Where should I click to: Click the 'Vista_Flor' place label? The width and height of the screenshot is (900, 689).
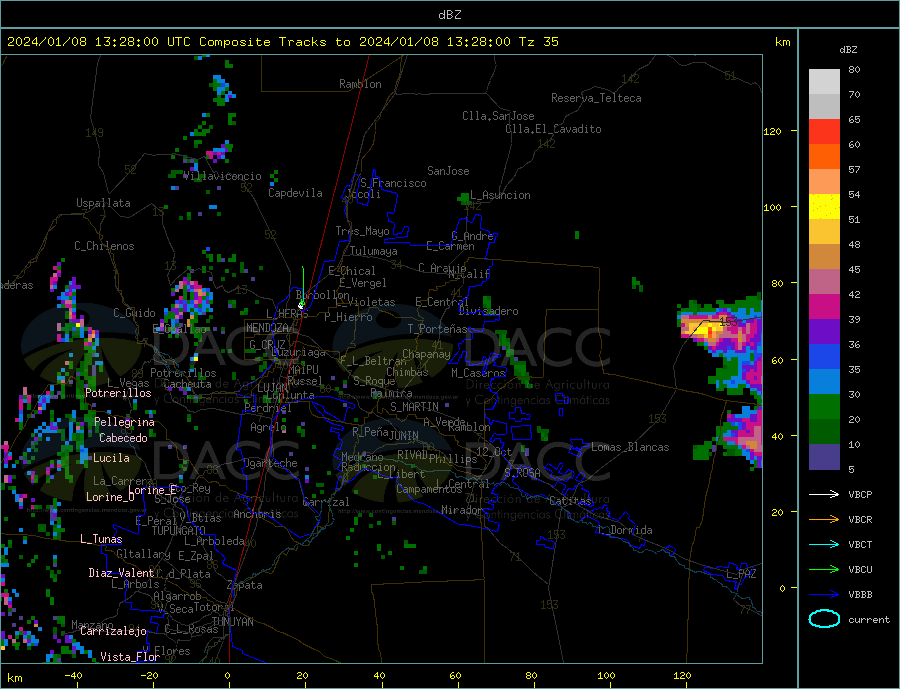(130, 657)
